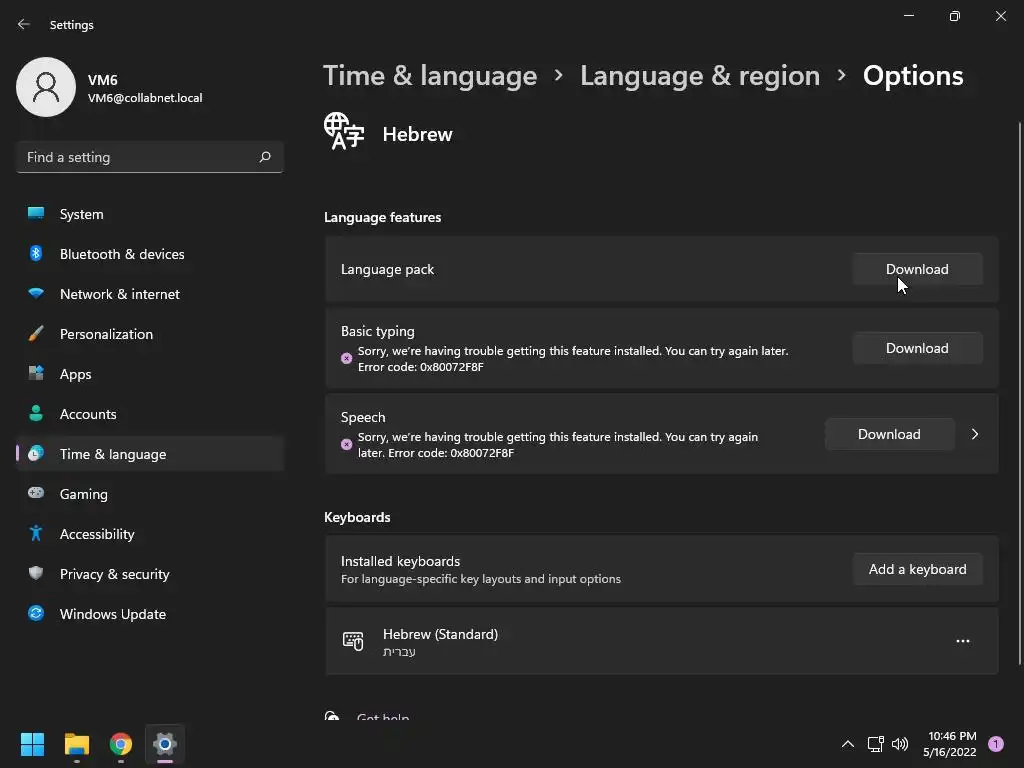This screenshot has height=768, width=1024.
Task: Open Bluetooth & devices settings
Action: tap(122, 254)
